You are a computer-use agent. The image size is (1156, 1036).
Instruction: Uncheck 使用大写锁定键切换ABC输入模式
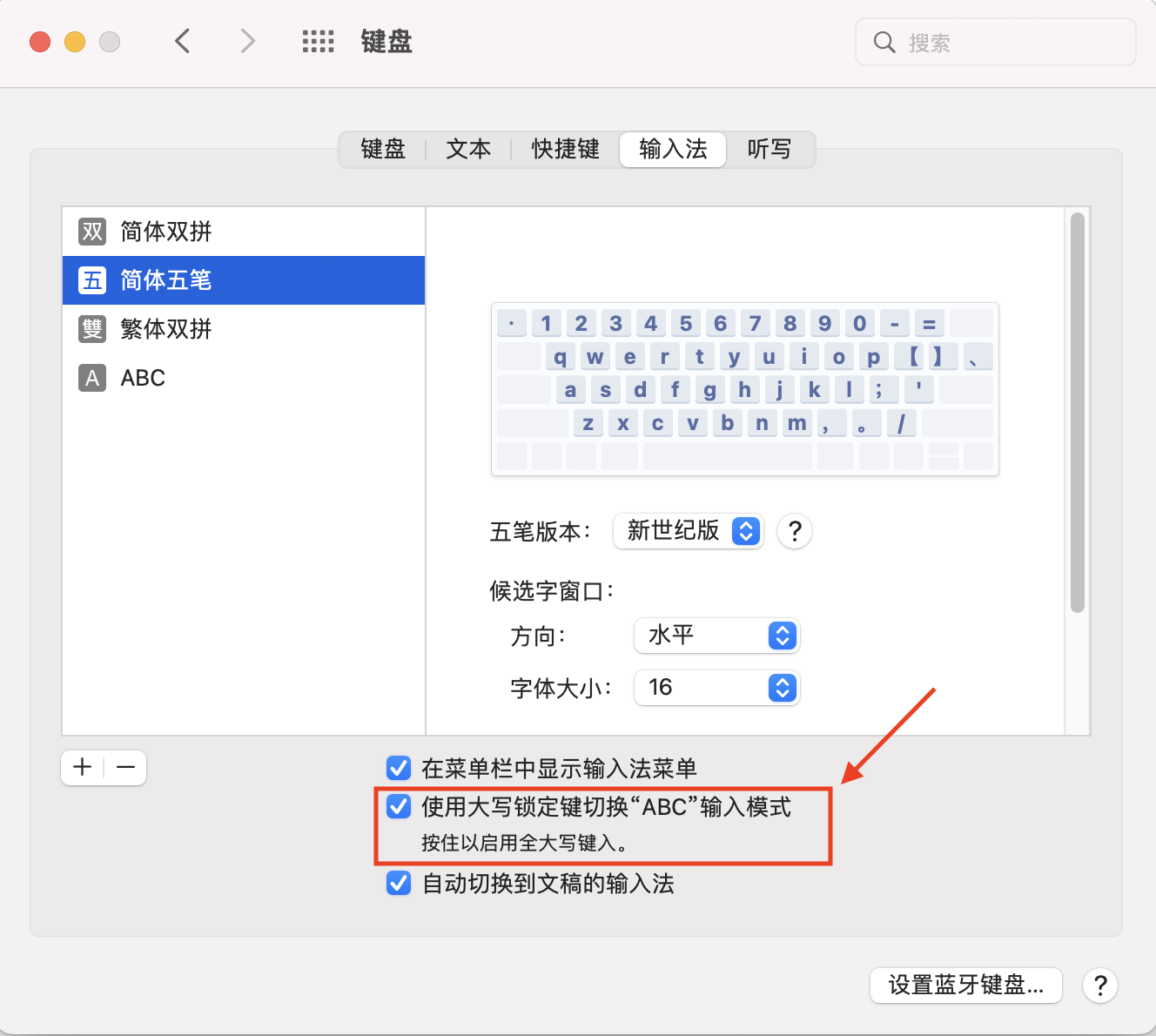[x=398, y=807]
